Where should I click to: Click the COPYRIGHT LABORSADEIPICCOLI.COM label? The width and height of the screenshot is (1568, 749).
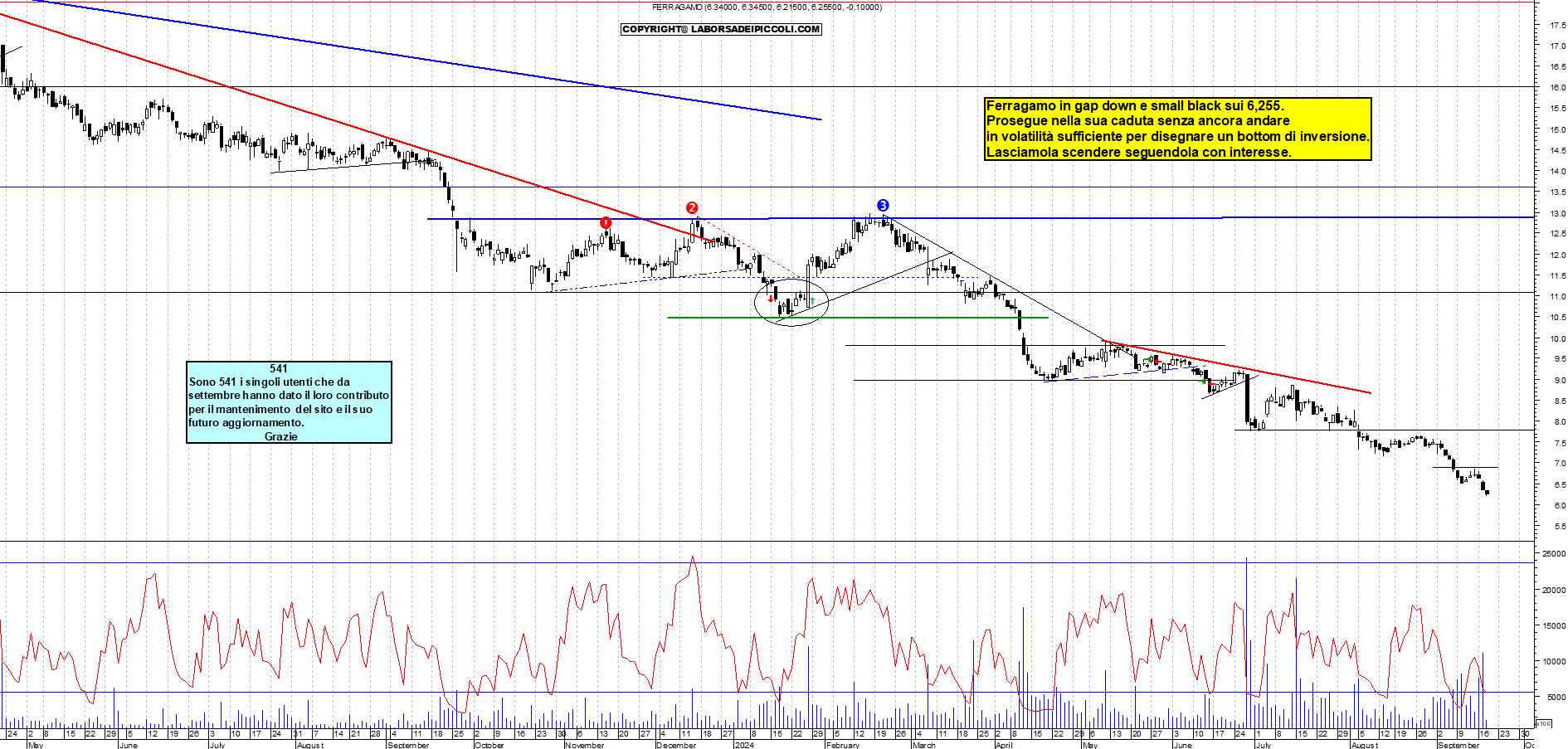(x=721, y=29)
